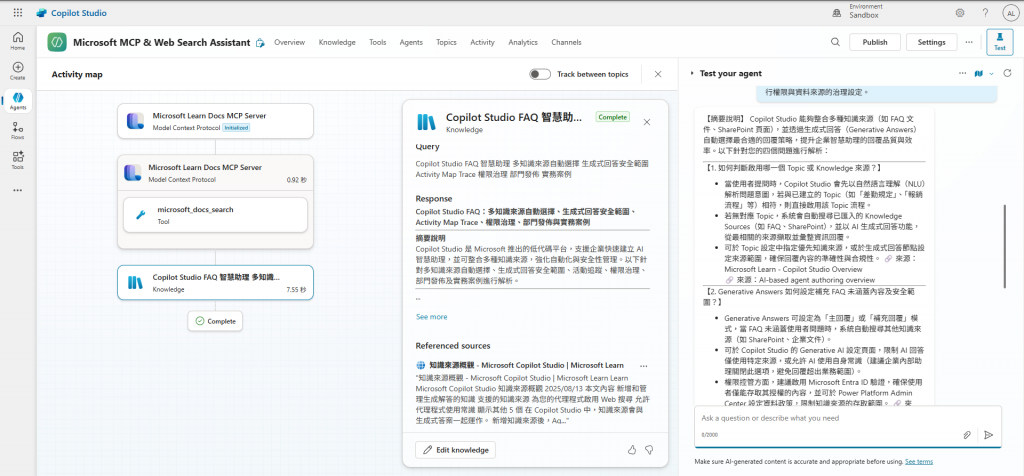Viewport: 1024px width, 476px height.
Task: Send the chat message
Action: pos(988,434)
